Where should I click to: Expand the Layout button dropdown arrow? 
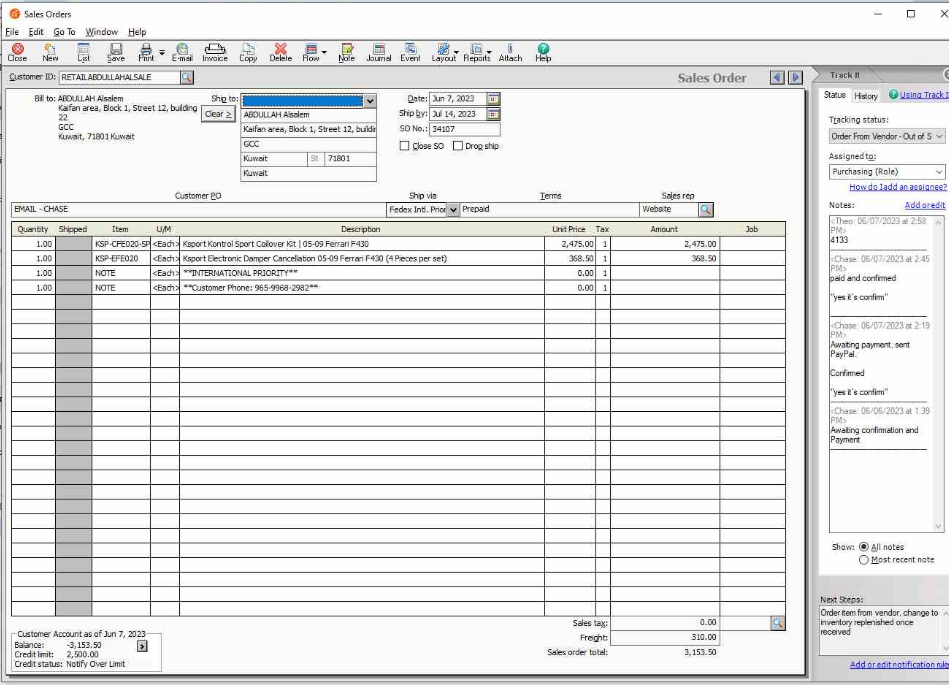pyautogui.click(x=456, y=53)
